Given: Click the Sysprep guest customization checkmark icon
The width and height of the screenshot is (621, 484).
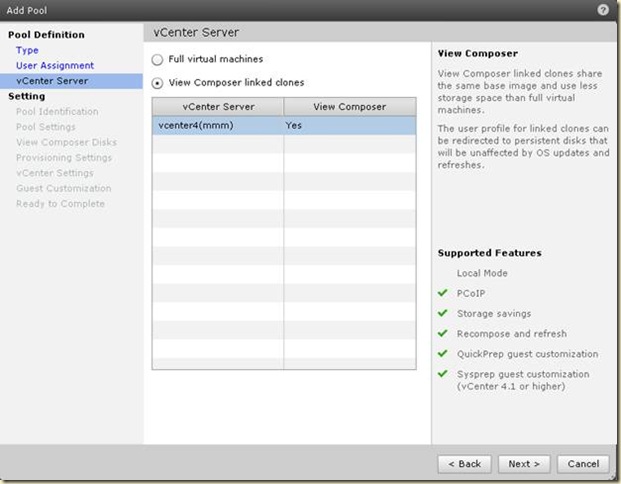Looking at the screenshot, I should click(x=442, y=373).
